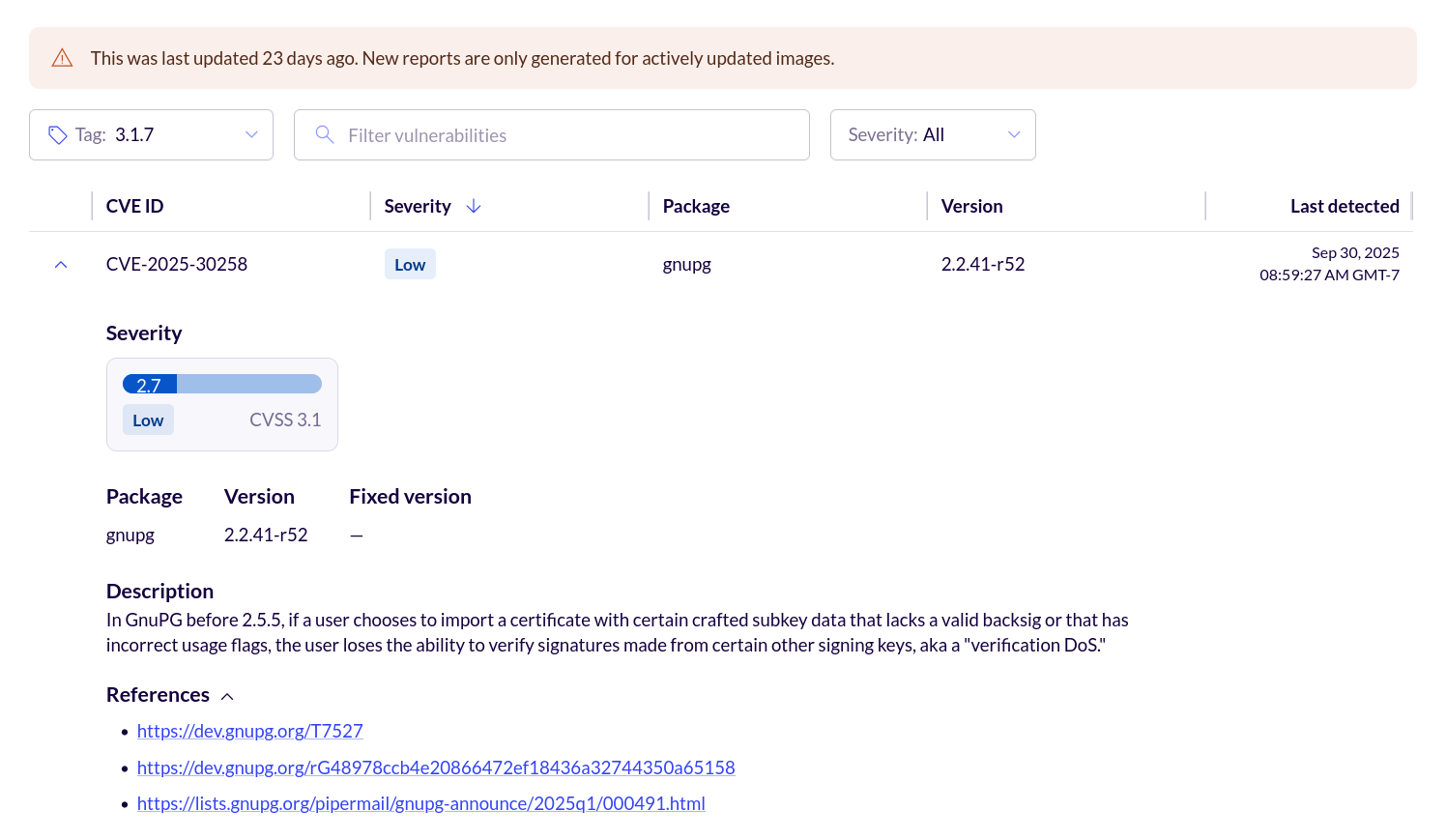Screen dimensions: 1446x840
Task: Open the Tag 3.1.7 dropdown
Action: [151, 134]
